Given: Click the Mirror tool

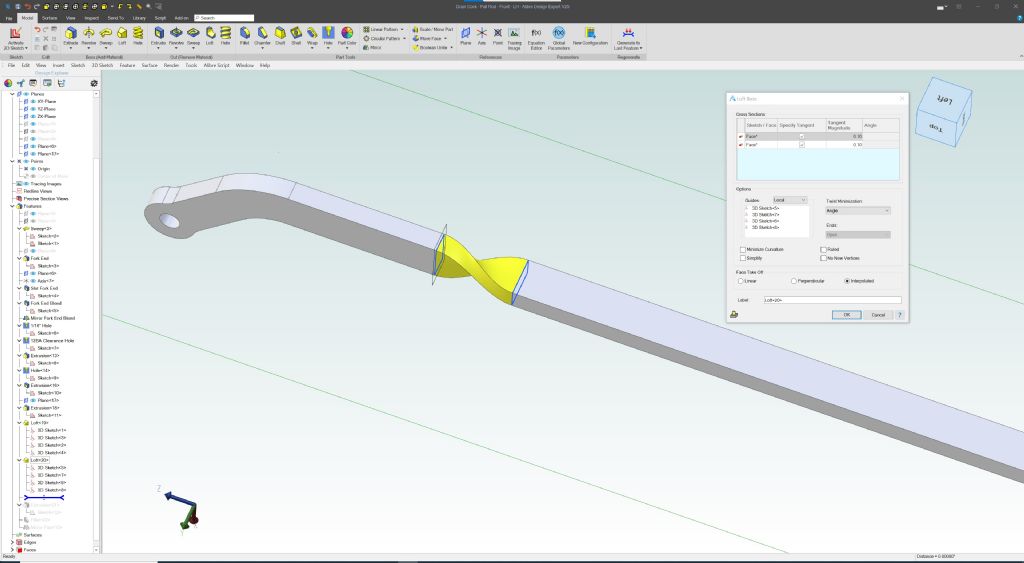Looking at the screenshot, I should (372, 48).
